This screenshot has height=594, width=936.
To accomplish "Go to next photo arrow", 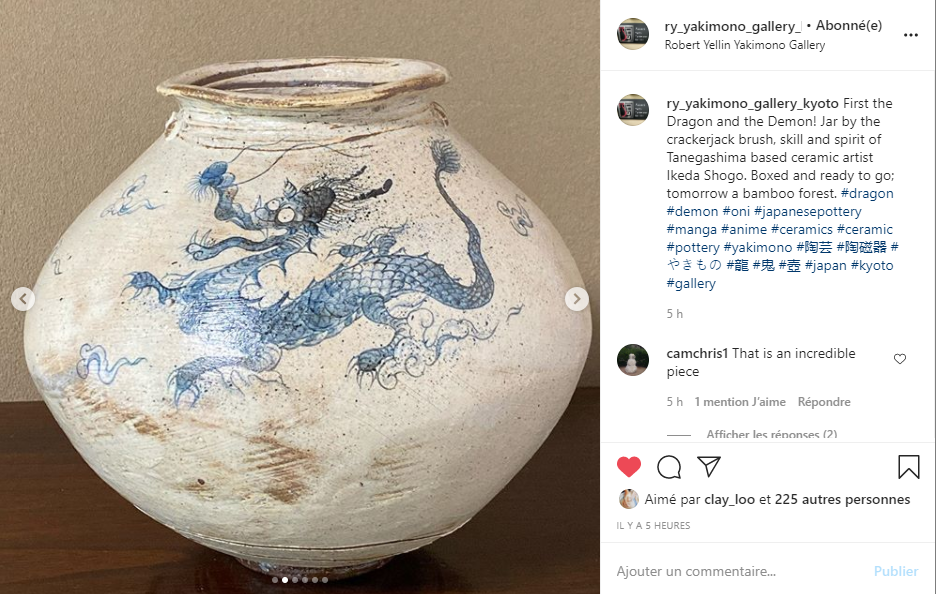I will [x=577, y=299].
